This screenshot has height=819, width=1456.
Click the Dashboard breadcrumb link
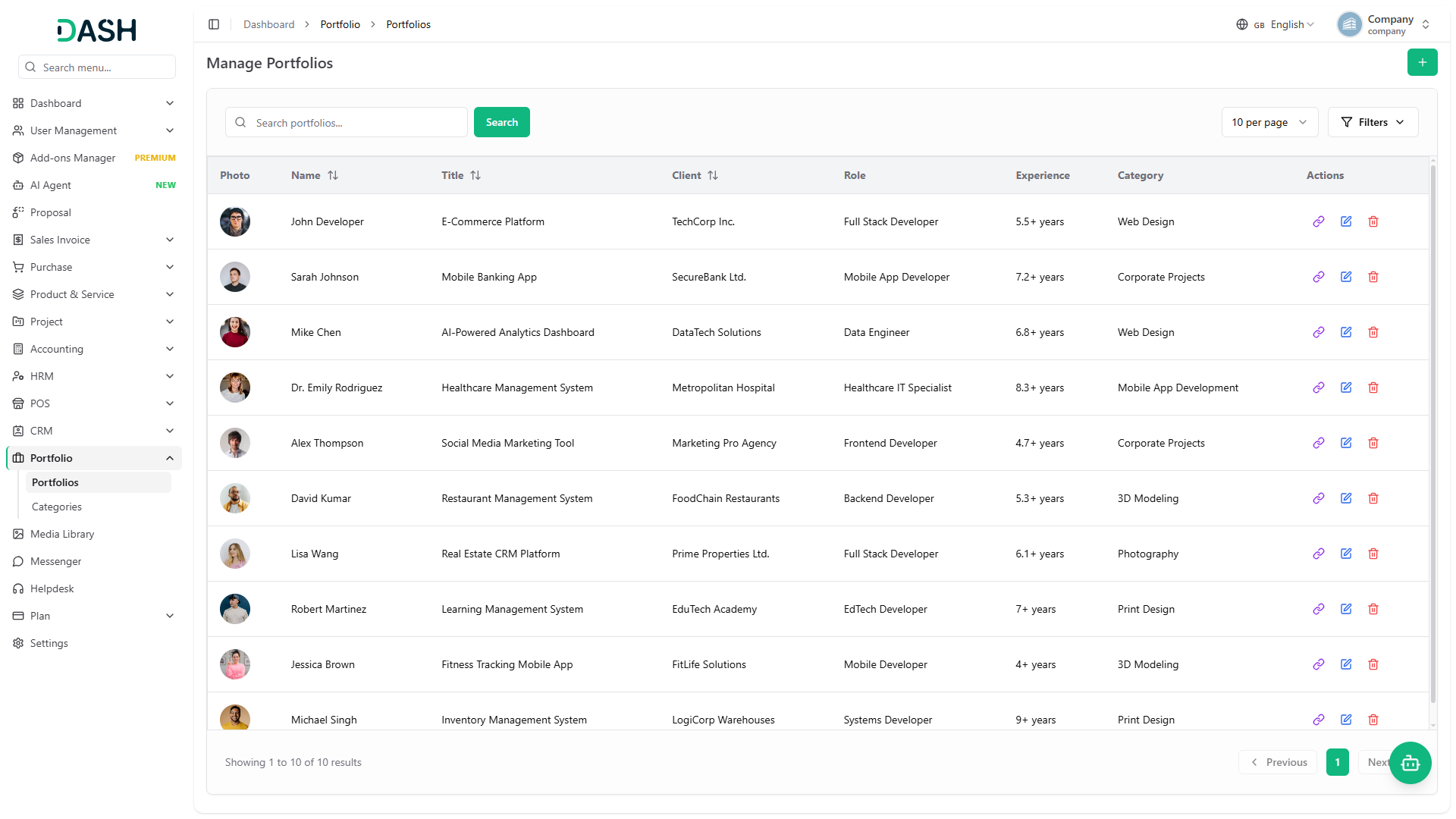[x=268, y=24]
